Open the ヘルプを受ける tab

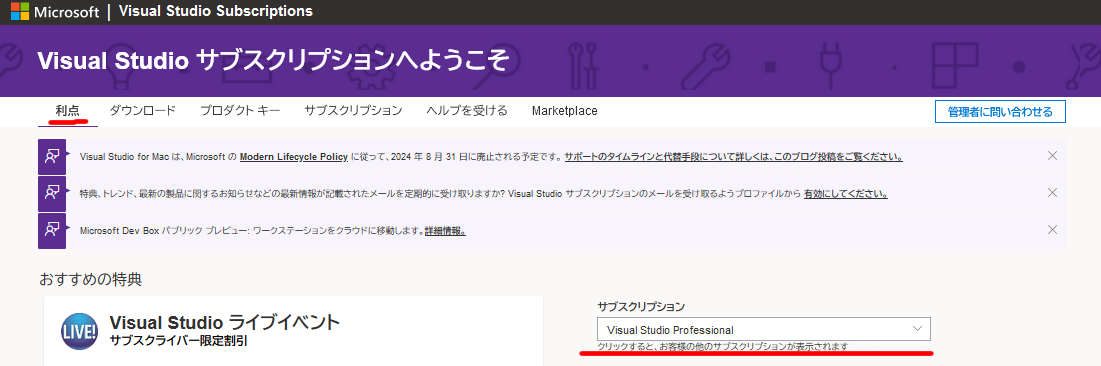coord(467,111)
